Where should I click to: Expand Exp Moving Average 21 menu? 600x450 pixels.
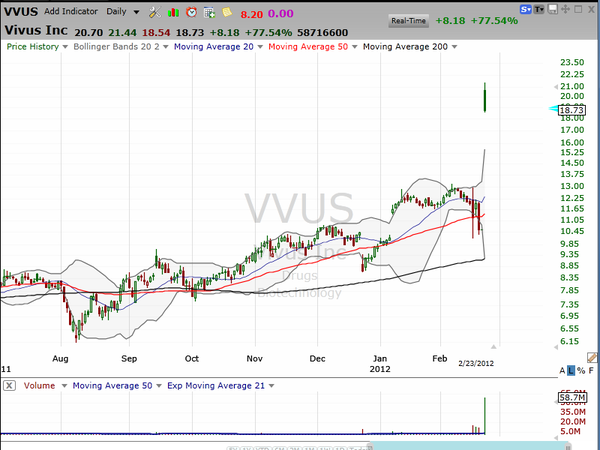click(x=271, y=386)
